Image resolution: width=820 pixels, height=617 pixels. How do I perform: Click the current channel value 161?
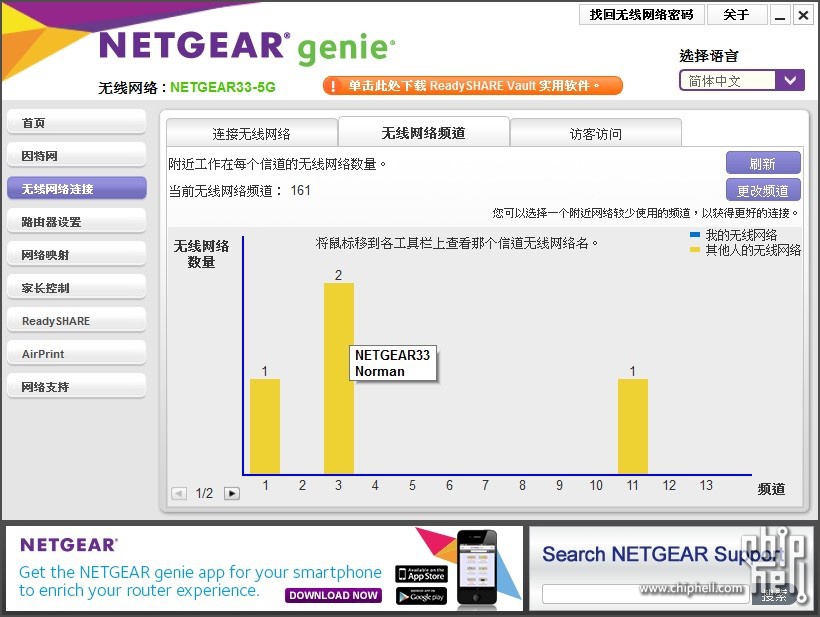[x=300, y=190]
